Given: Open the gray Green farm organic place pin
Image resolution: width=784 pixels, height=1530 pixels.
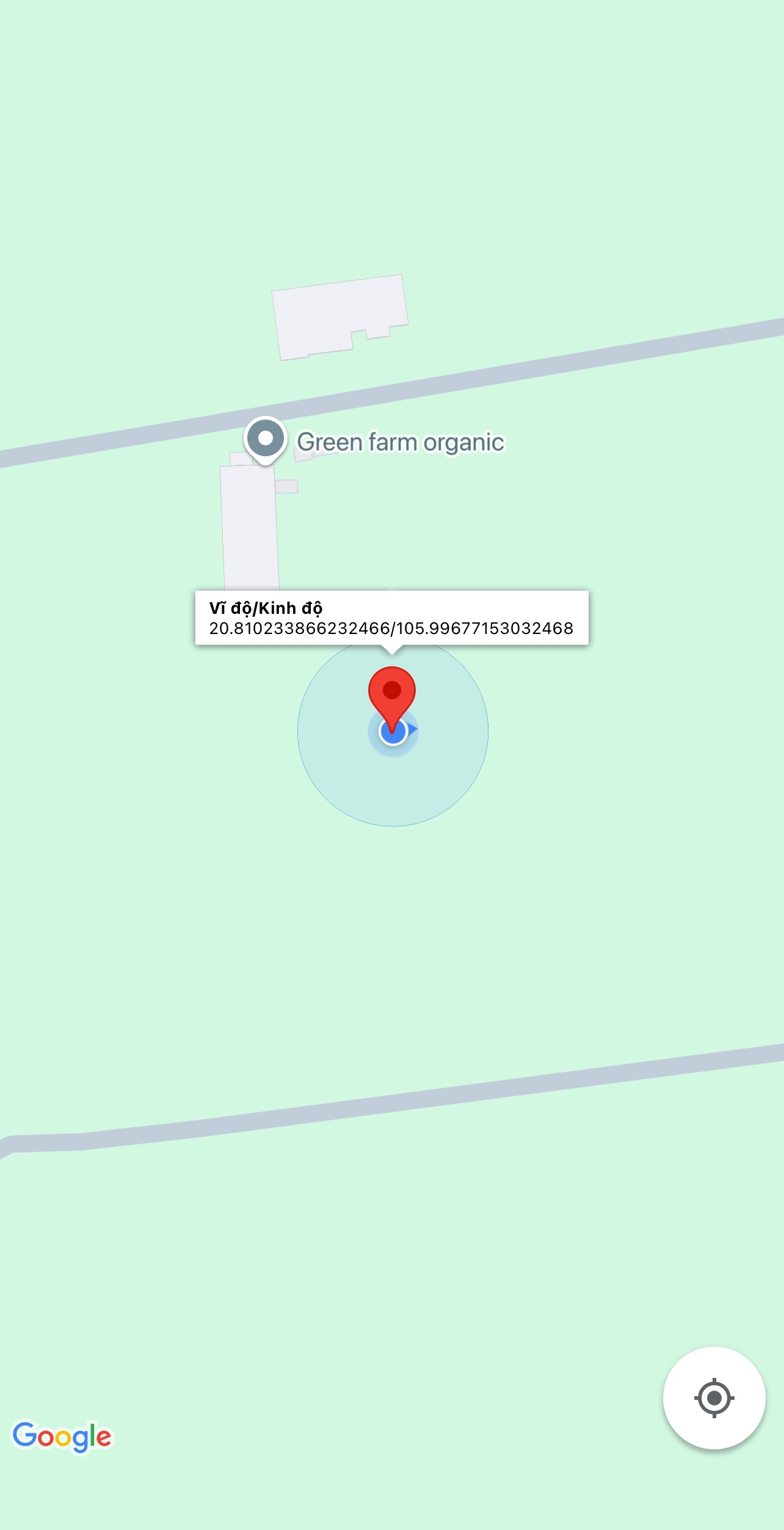Looking at the screenshot, I should point(266,440).
